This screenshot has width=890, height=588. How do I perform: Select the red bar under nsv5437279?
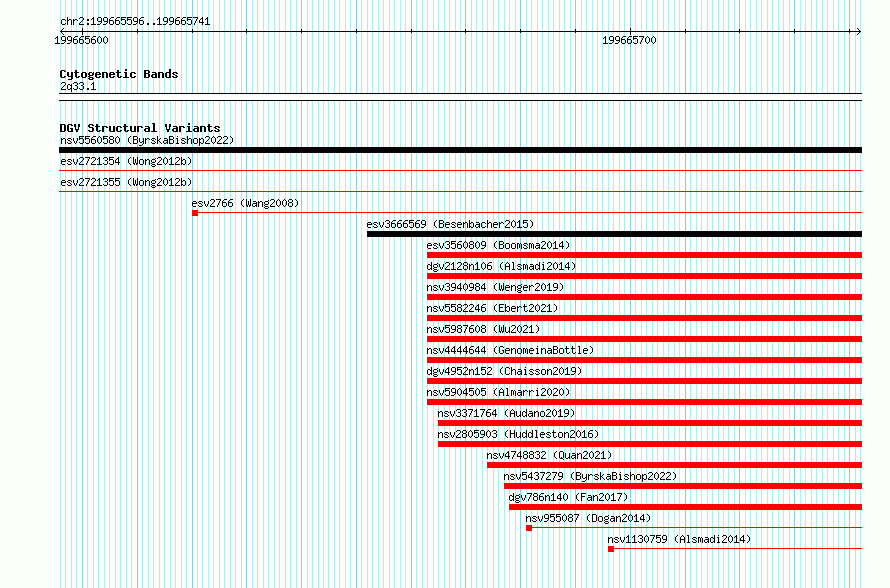(x=683, y=486)
